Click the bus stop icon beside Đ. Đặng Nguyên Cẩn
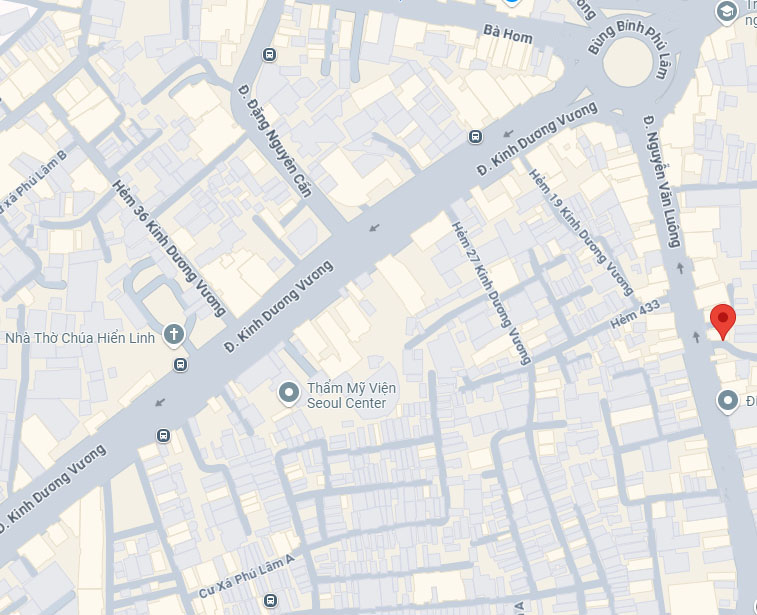The height and width of the screenshot is (615, 757). 269,55
